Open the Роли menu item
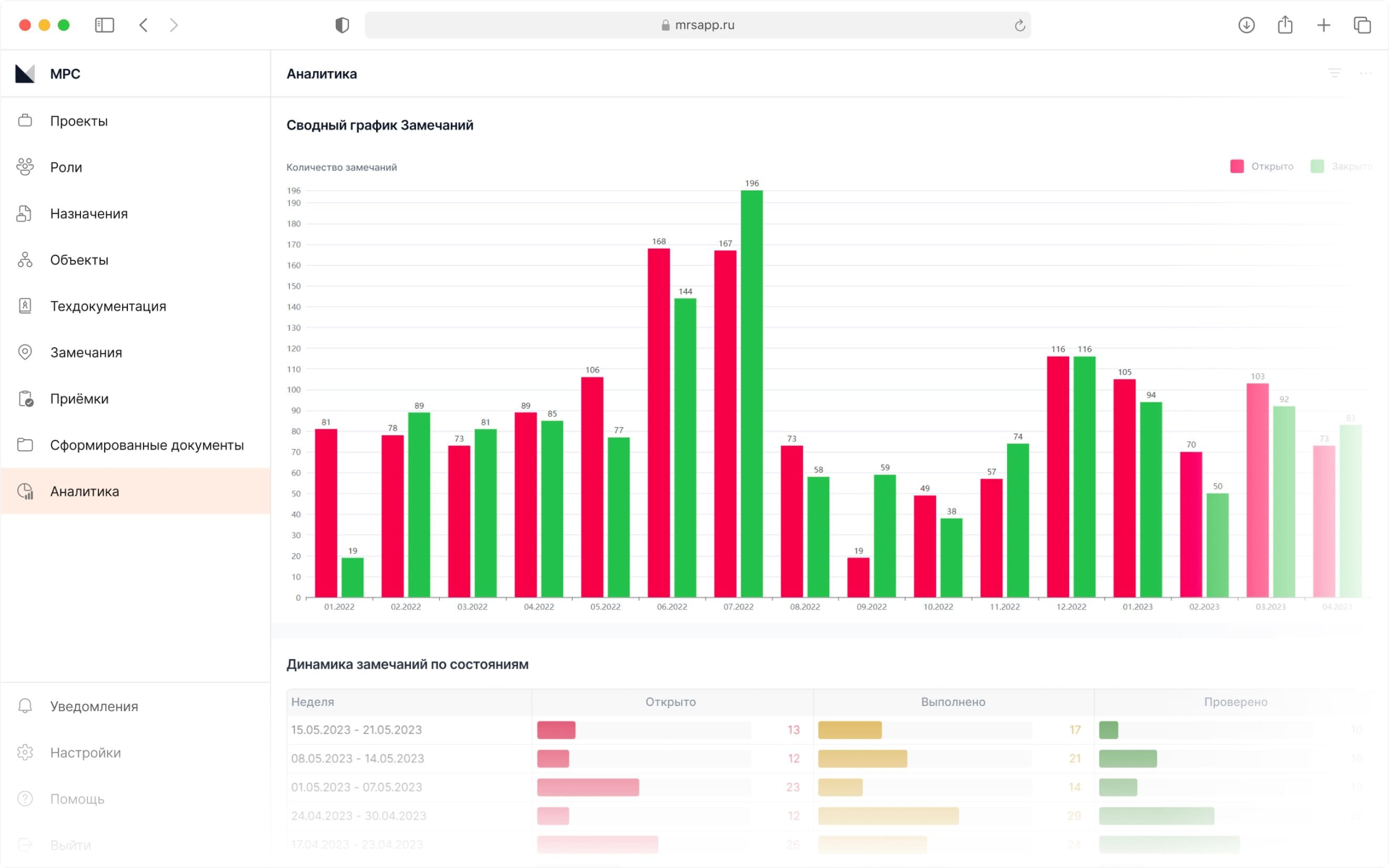The width and height of the screenshot is (1389, 868). tap(135, 167)
